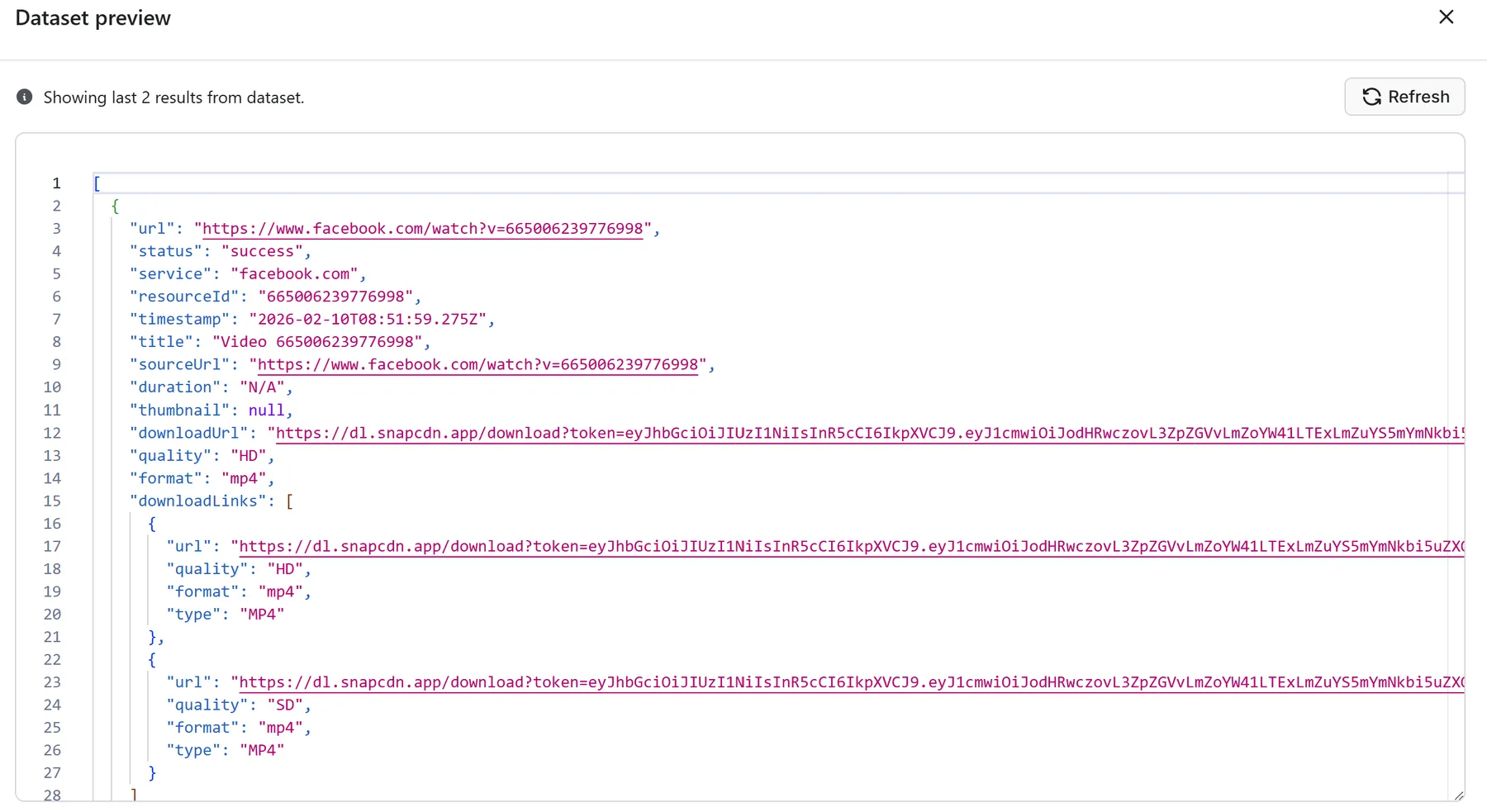Image resolution: width=1487 pixels, height=812 pixels.
Task: Select the "quality": "HD" value on line 13
Action: (254, 455)
